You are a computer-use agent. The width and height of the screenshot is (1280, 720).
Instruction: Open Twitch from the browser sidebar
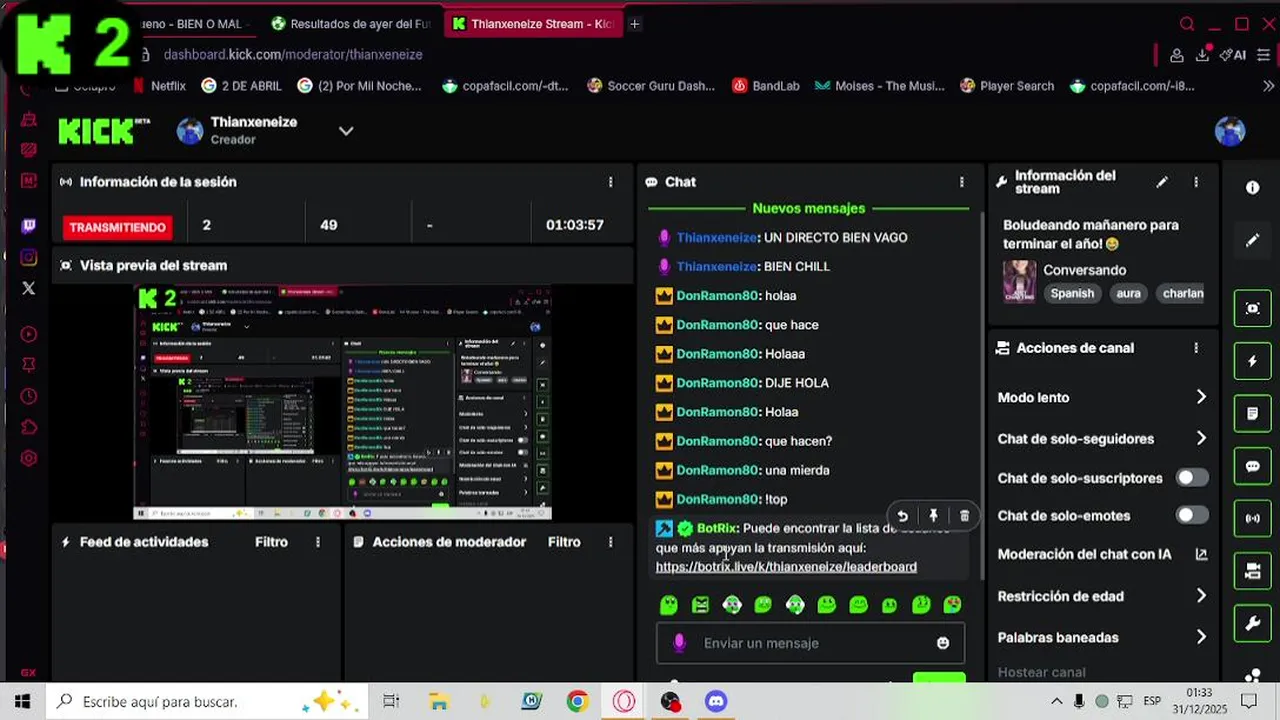(x=28, y=226)
